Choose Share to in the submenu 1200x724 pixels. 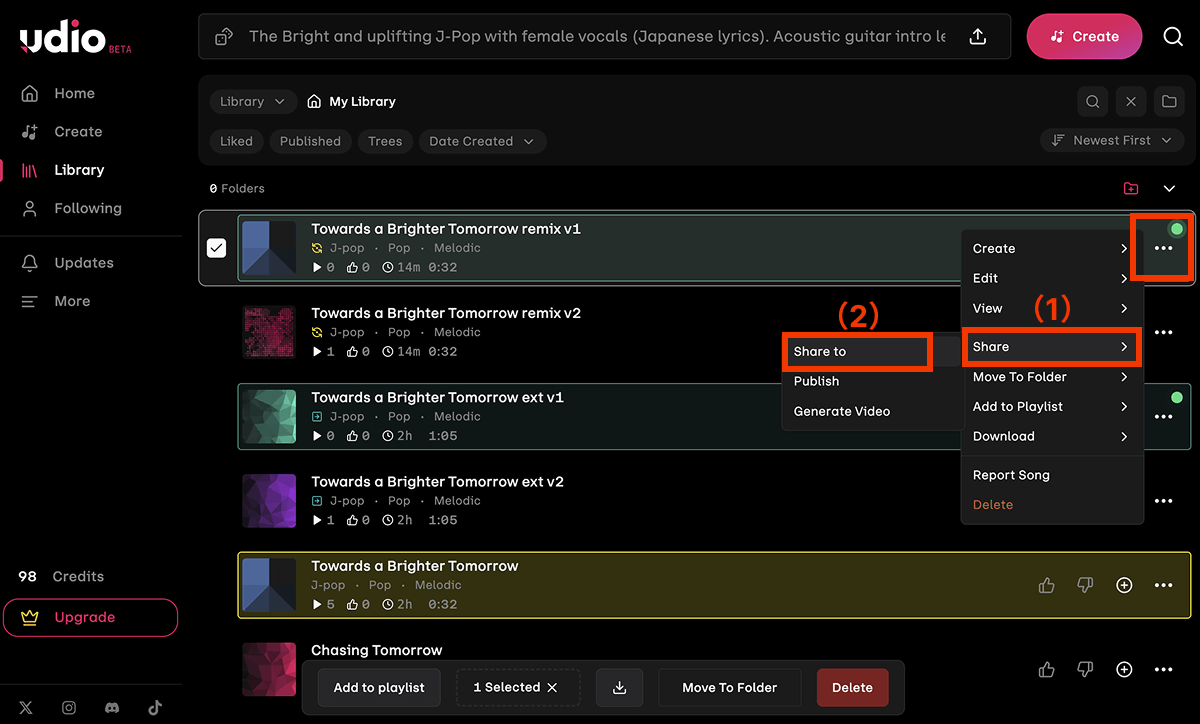tap(858, 352)
